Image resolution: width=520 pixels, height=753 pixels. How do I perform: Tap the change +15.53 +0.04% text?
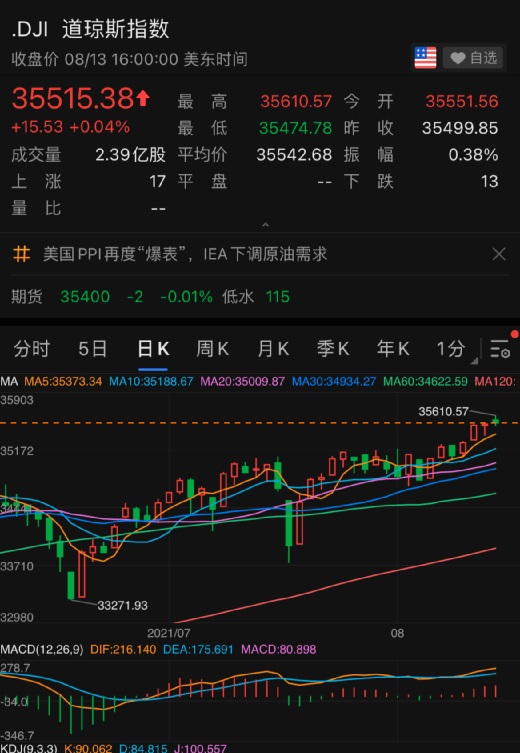coord(71,127)
